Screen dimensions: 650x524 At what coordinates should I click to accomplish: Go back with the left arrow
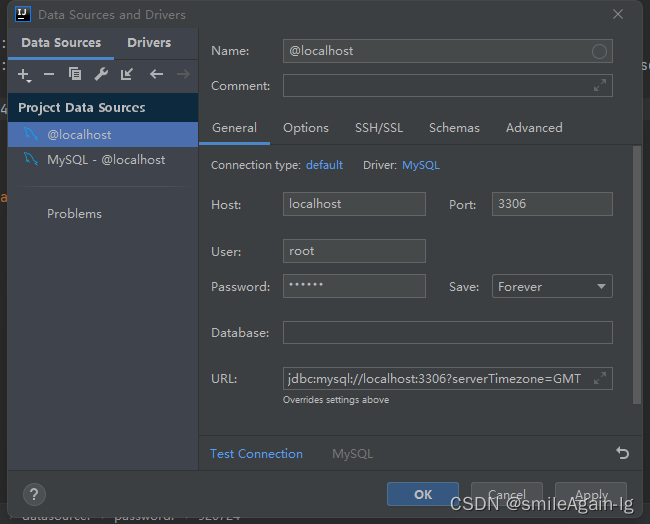(x=156, y=74)
